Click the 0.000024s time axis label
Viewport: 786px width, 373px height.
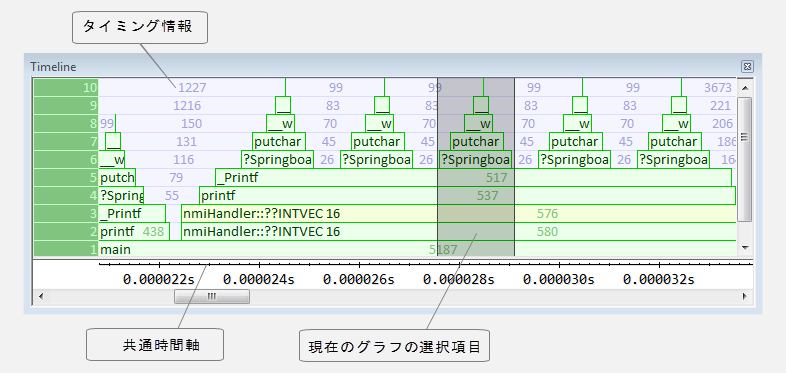[x=259, y=279]
